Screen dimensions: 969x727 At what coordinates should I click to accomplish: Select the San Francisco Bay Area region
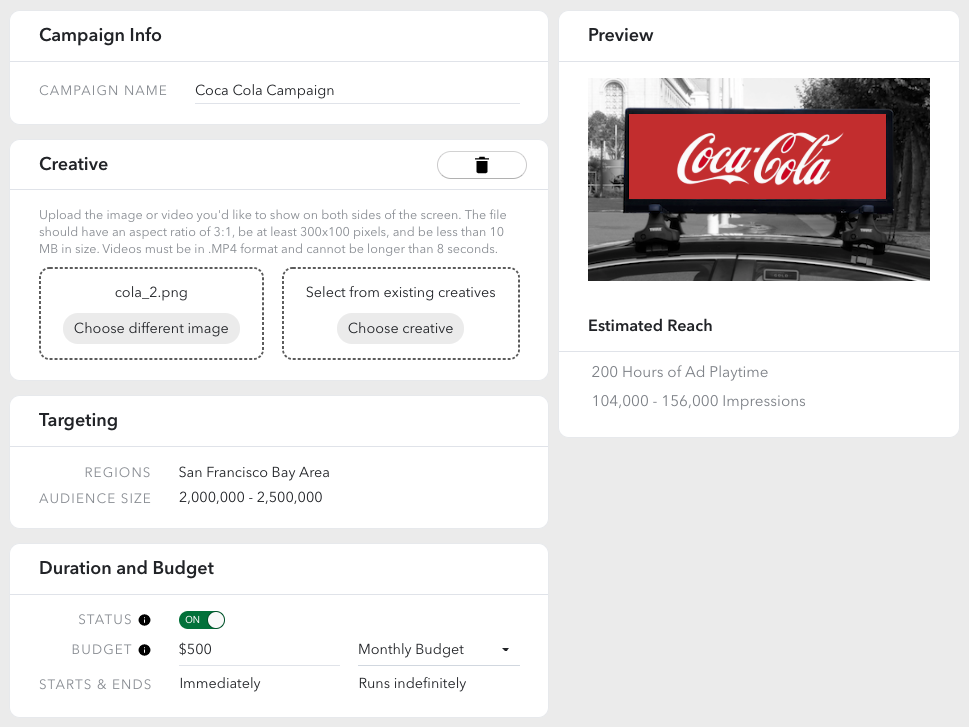tap(254, 472)
